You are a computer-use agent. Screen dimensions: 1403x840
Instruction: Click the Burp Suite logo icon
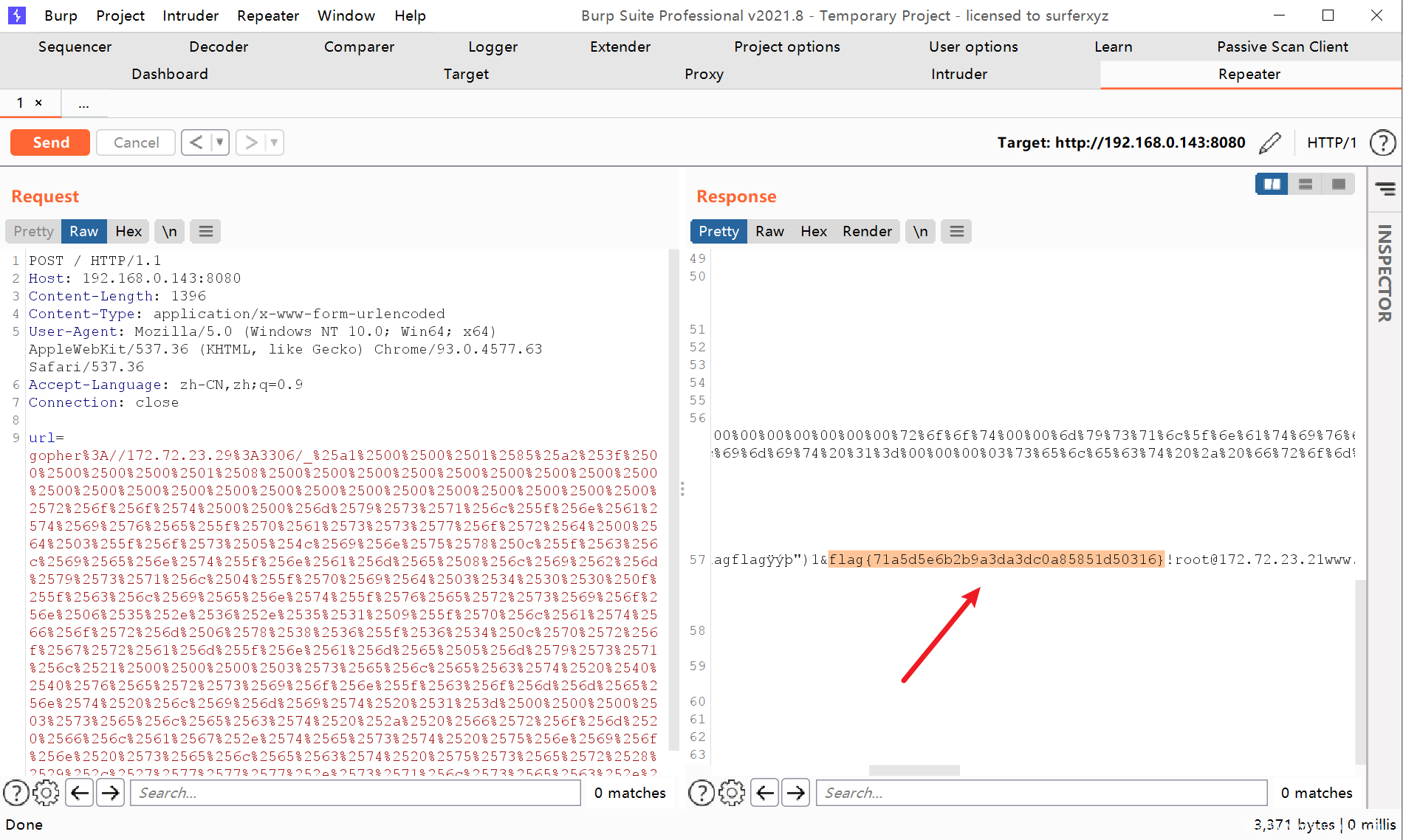pyautogui.click(x=16, y=16)
